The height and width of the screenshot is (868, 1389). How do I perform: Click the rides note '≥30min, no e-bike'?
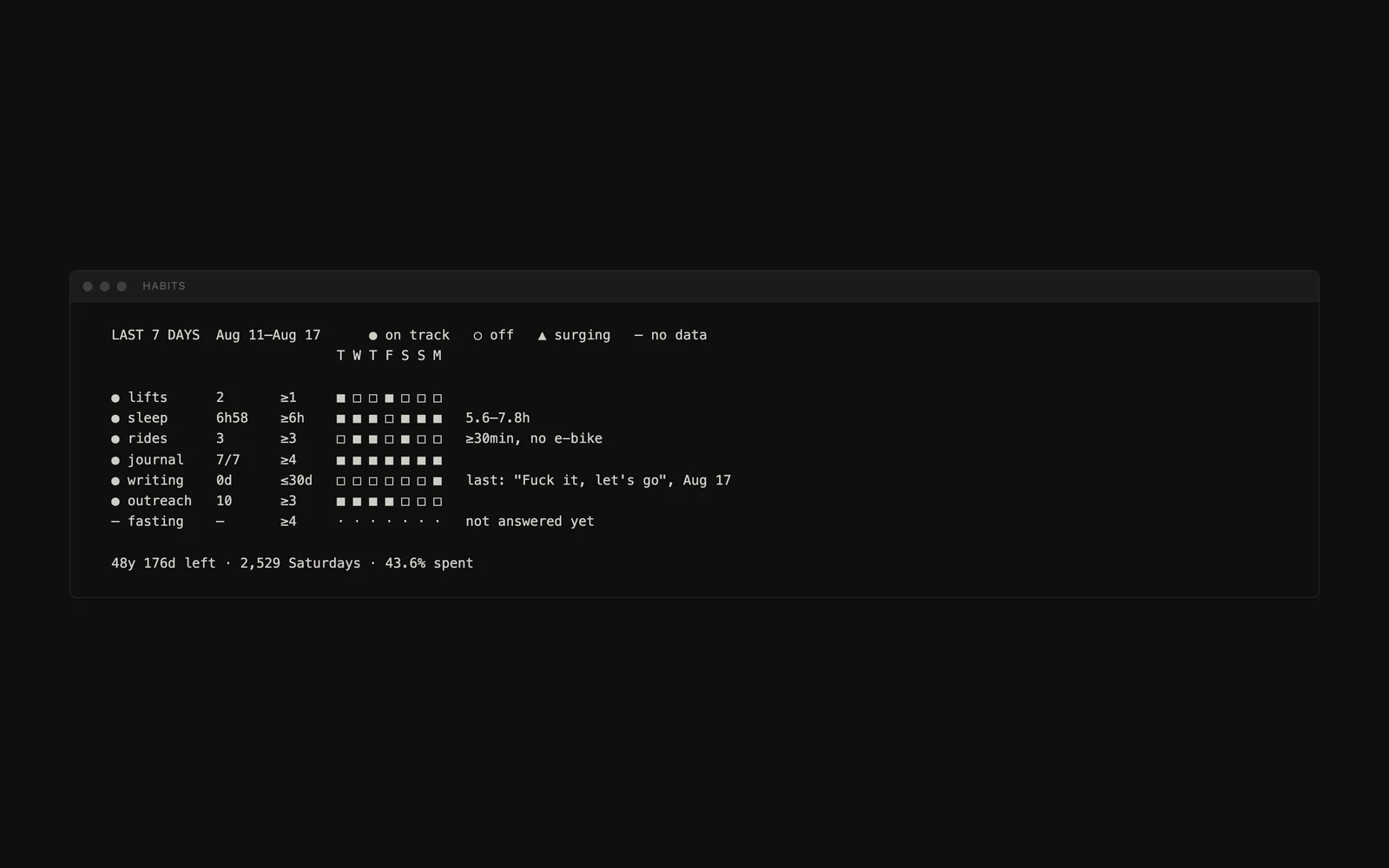tap(534, 438)
